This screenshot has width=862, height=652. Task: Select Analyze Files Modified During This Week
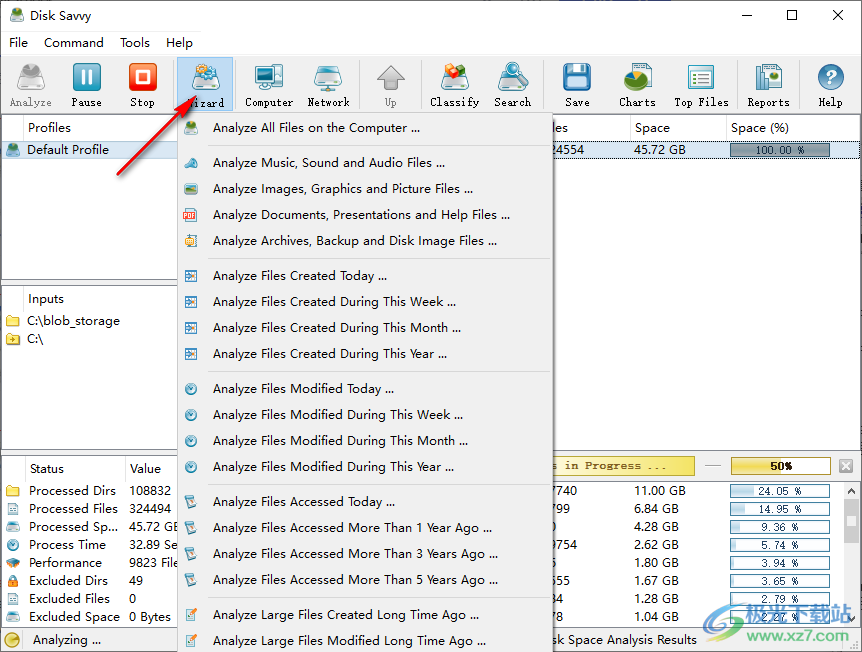coord(365,415)
